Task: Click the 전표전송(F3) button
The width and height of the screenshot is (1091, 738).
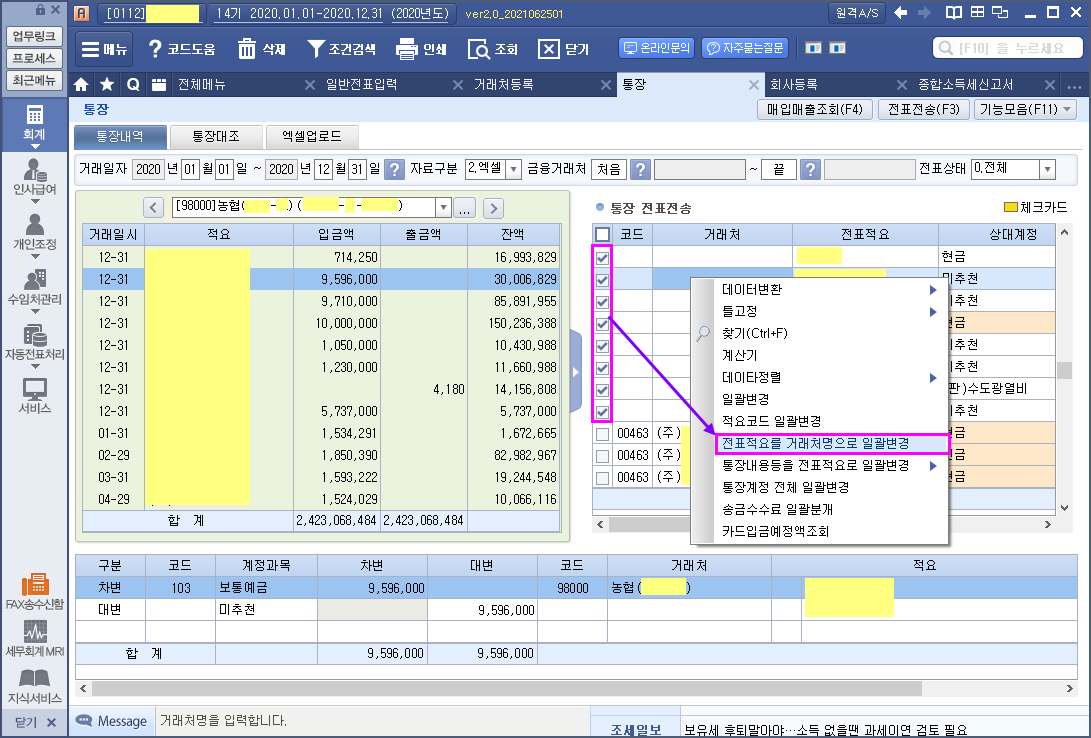Action: 923,110
